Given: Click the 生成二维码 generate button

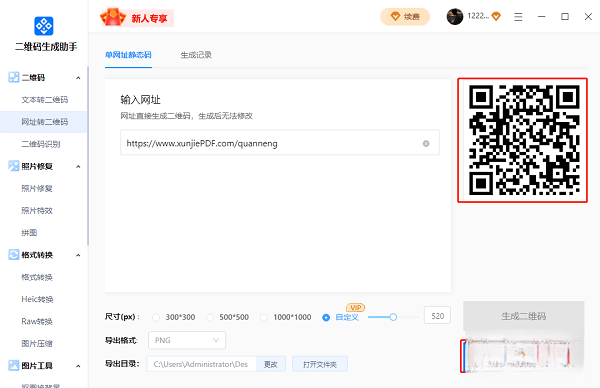Looking at the screenshot, I should [x=523, y=316].
